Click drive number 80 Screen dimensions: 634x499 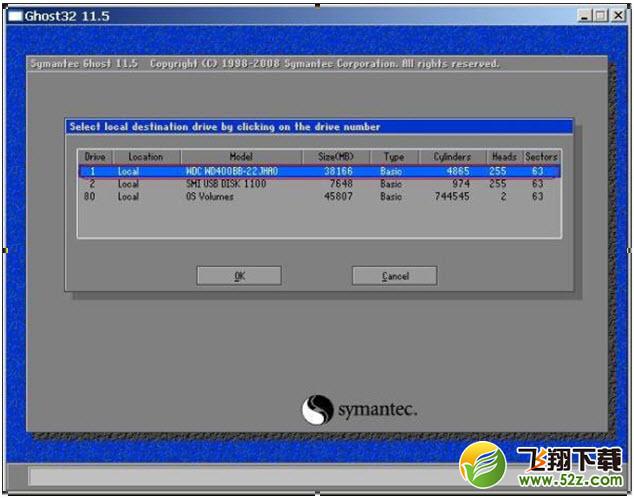click(90, 197)
